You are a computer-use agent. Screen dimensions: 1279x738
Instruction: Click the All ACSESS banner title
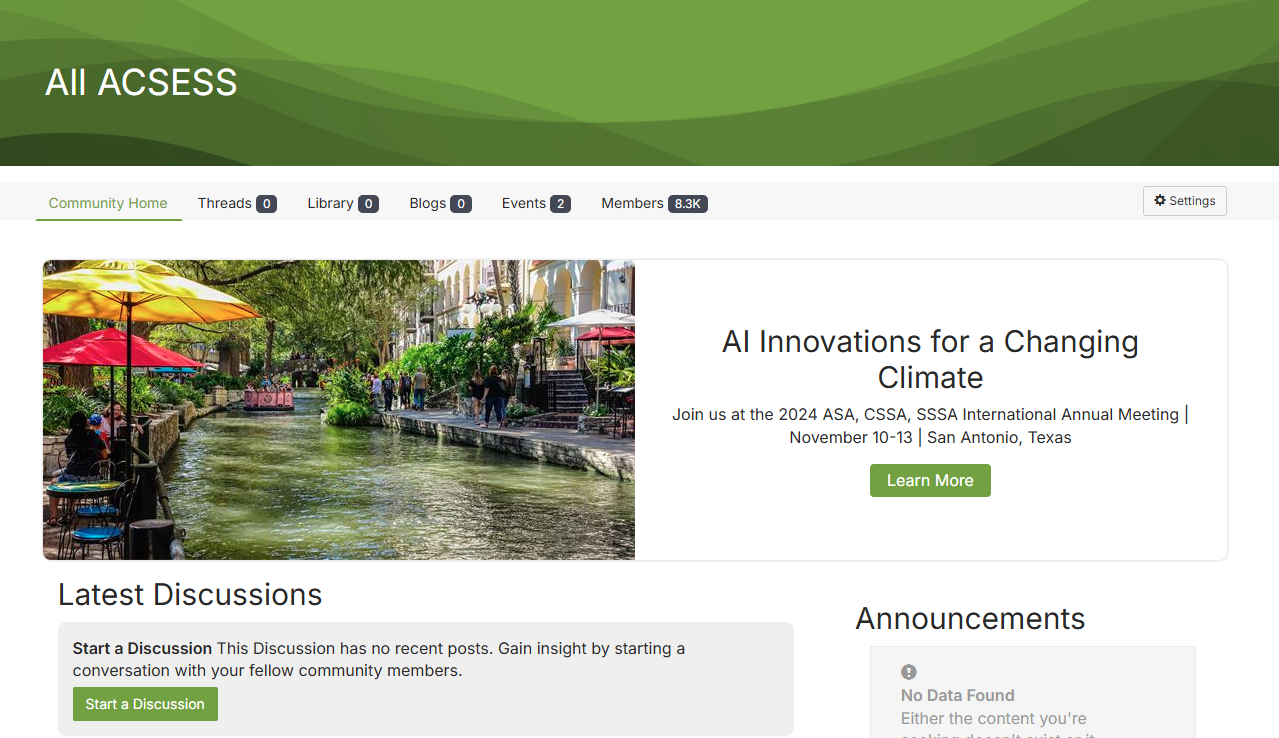[140, 83]
